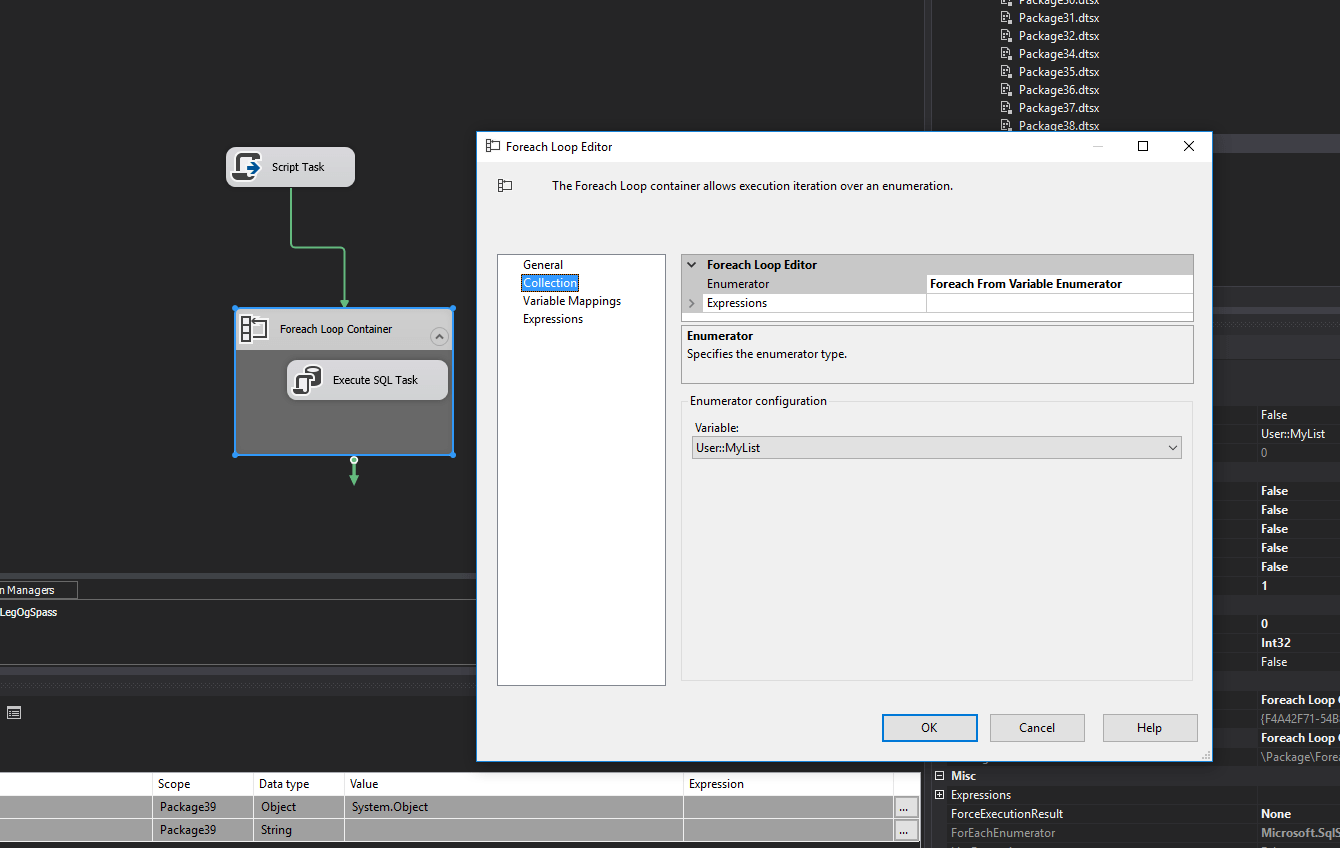Expand the Expressions row in the Collection grid
The width and height of the screenshot is (1340, 848).
[691, 303]
